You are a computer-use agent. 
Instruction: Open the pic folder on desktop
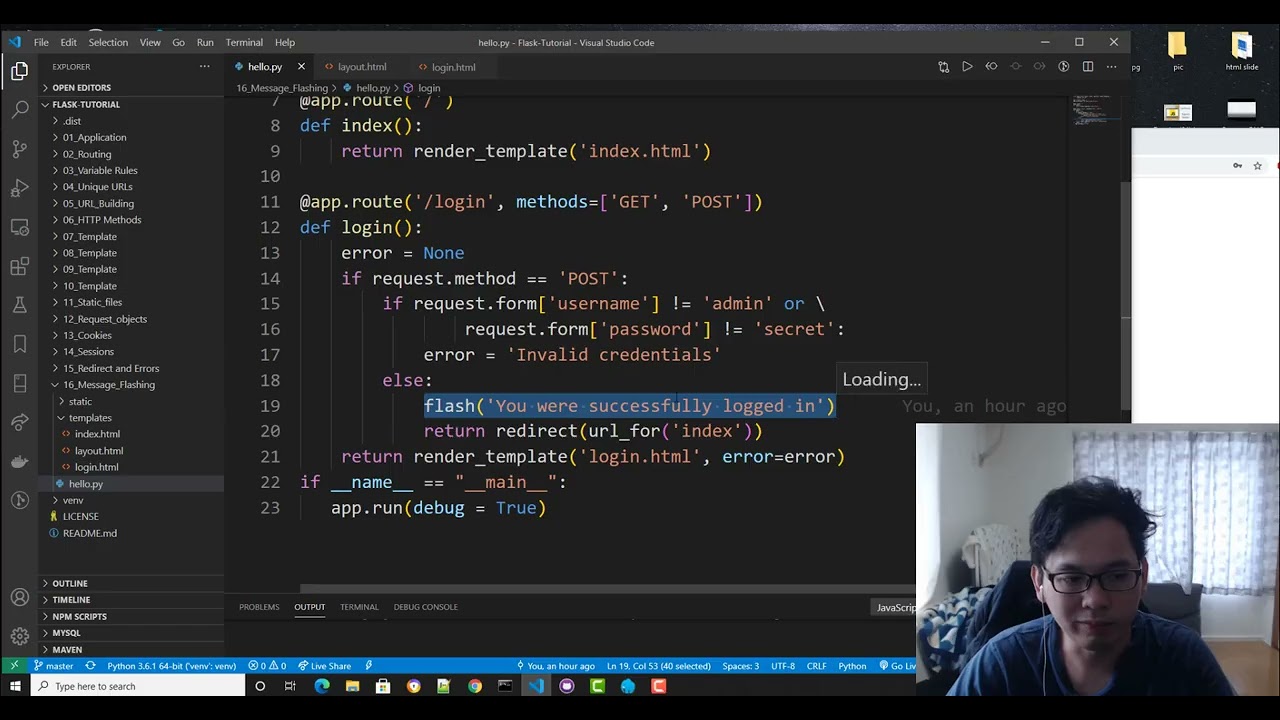coord(1177,50)
